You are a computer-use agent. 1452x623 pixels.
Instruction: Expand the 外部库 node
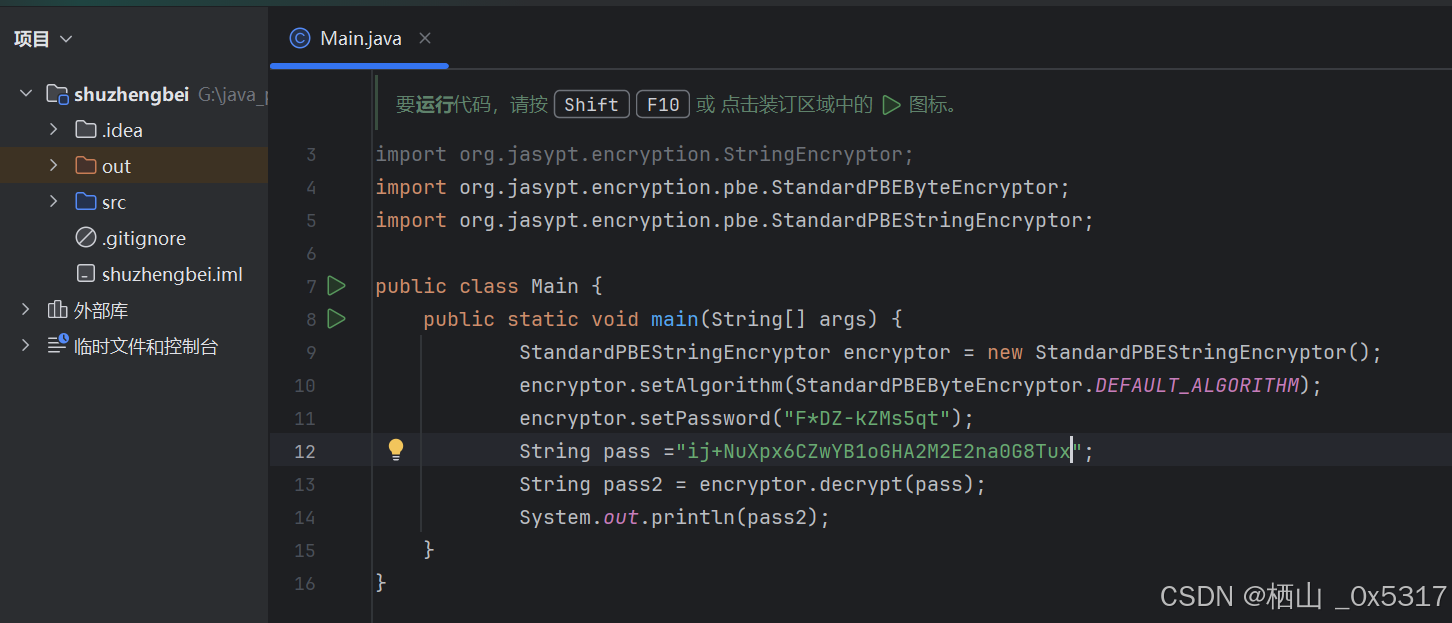point(26,310)
